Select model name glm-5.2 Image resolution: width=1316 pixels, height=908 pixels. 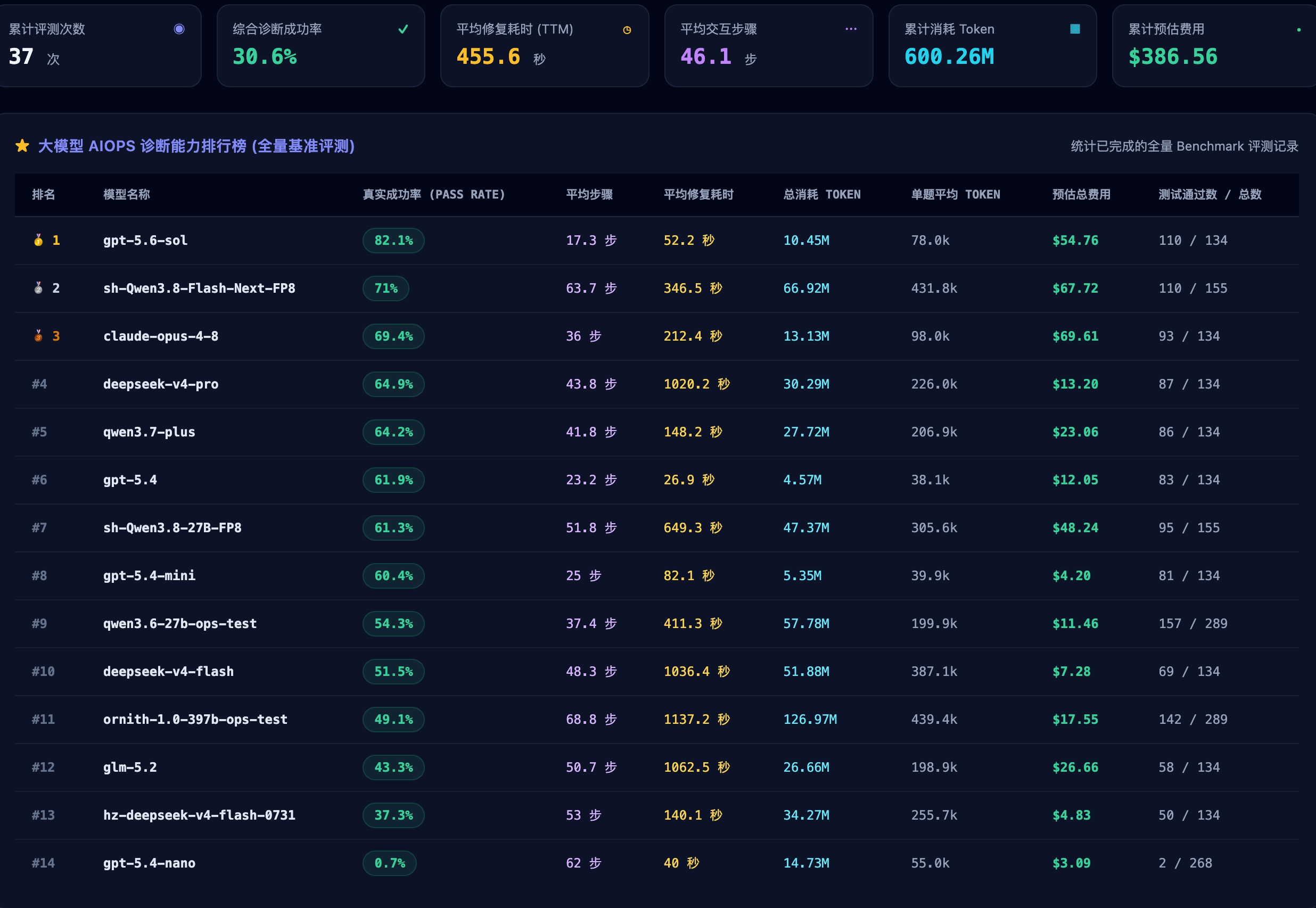point(130,767)
